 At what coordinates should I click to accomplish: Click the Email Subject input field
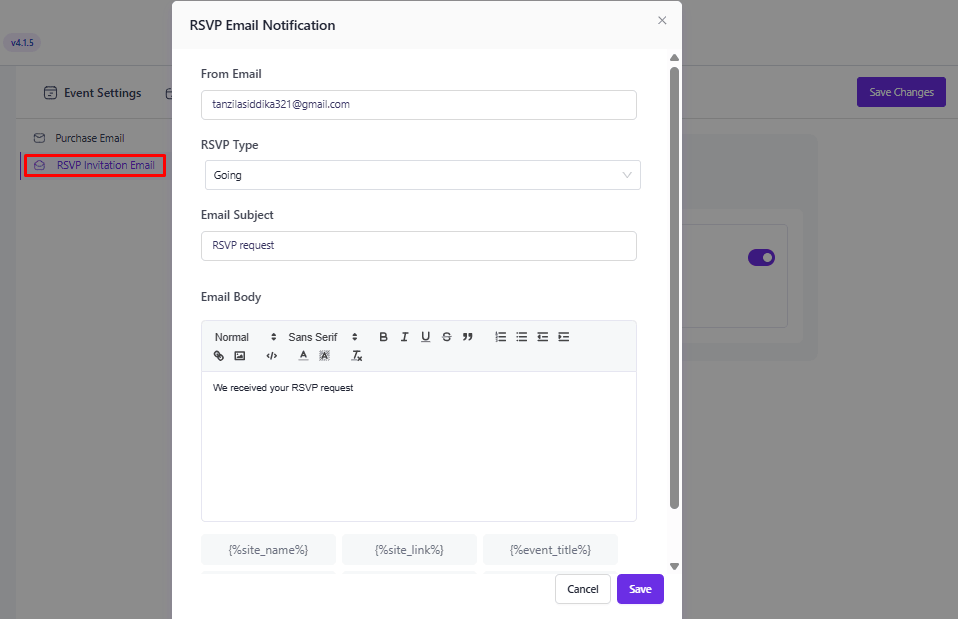point(418,245)
